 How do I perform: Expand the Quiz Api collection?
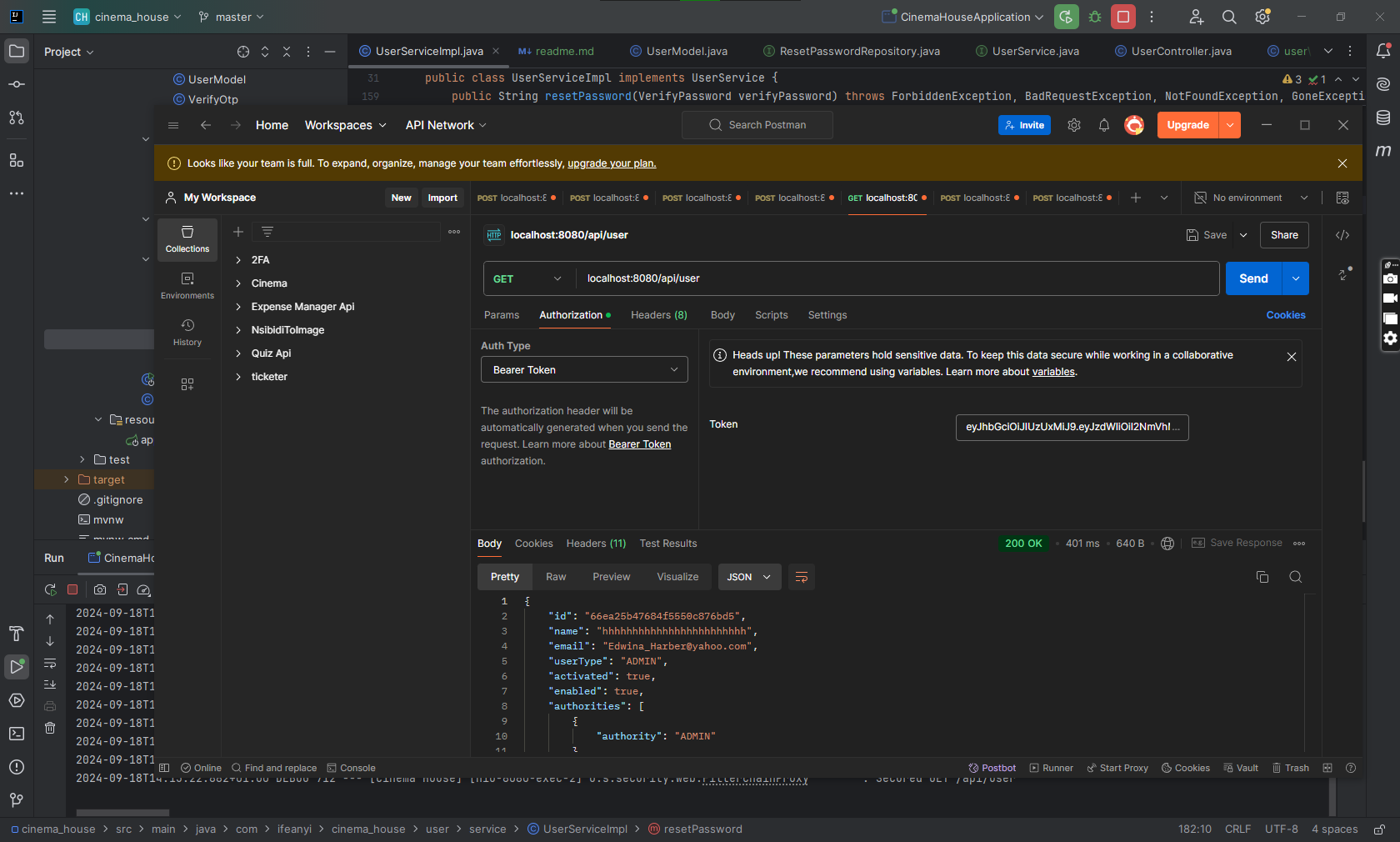click(x=238, y=353)
